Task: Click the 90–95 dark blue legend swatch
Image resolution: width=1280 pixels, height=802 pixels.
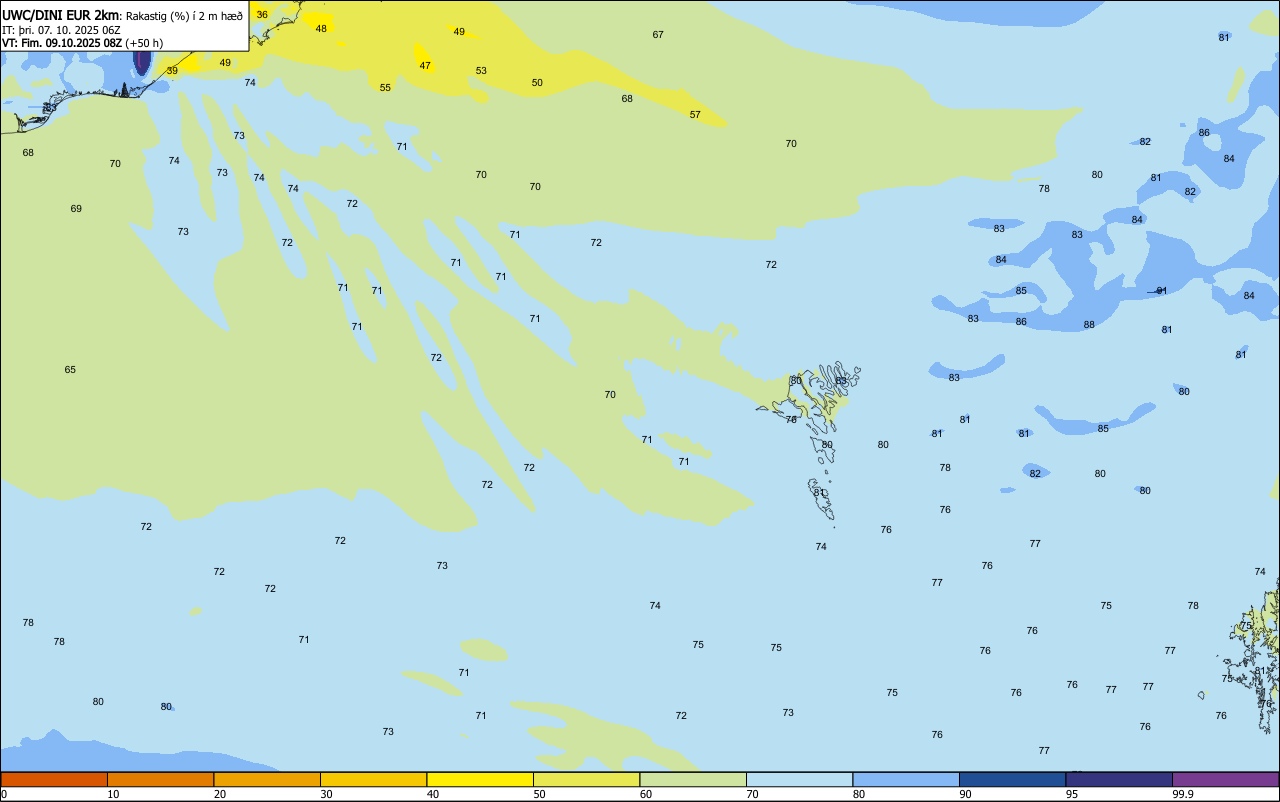Action: pos(1012,779)
